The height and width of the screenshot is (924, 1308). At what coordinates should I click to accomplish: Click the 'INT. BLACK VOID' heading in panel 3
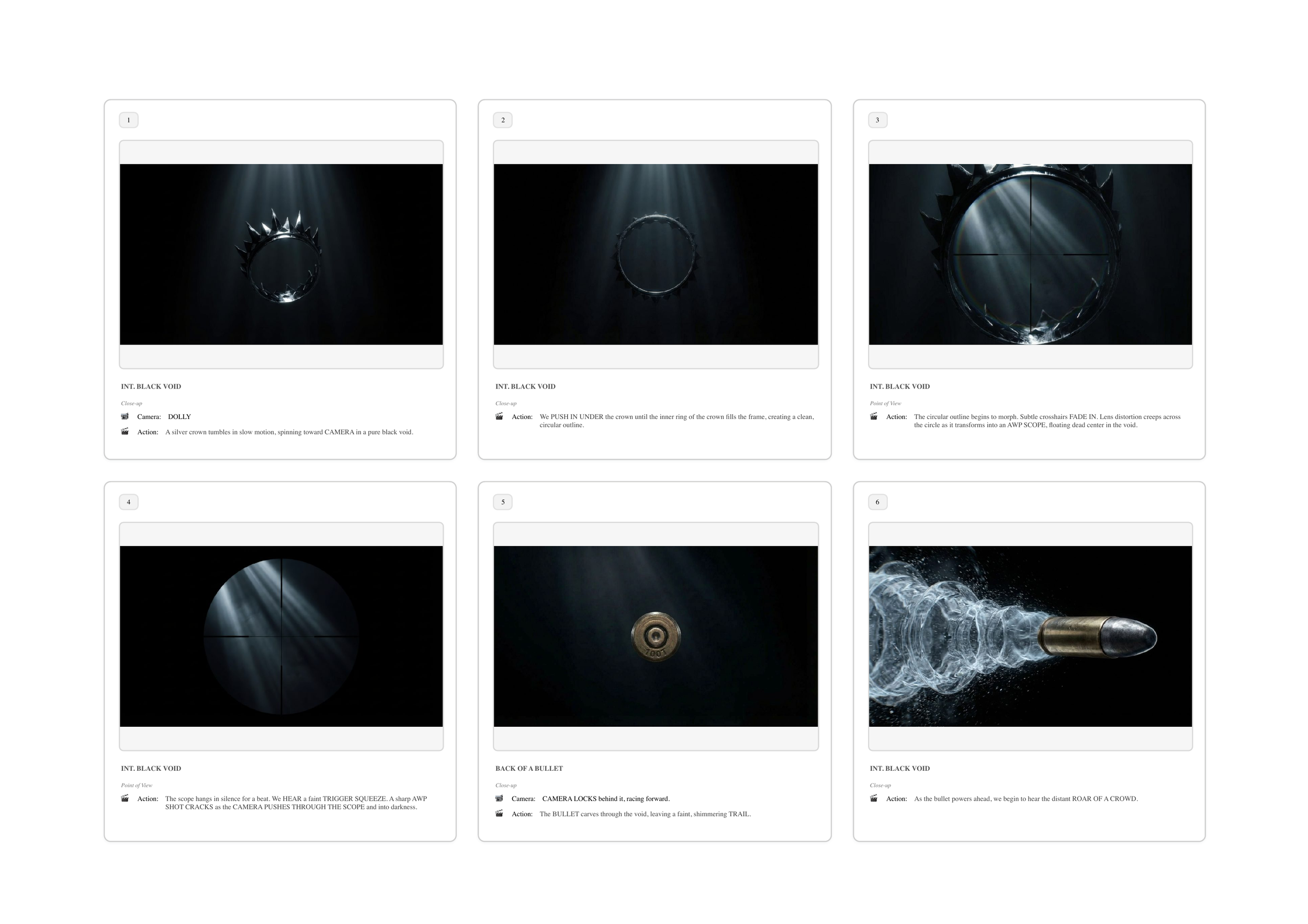click(x=900, y=386)
